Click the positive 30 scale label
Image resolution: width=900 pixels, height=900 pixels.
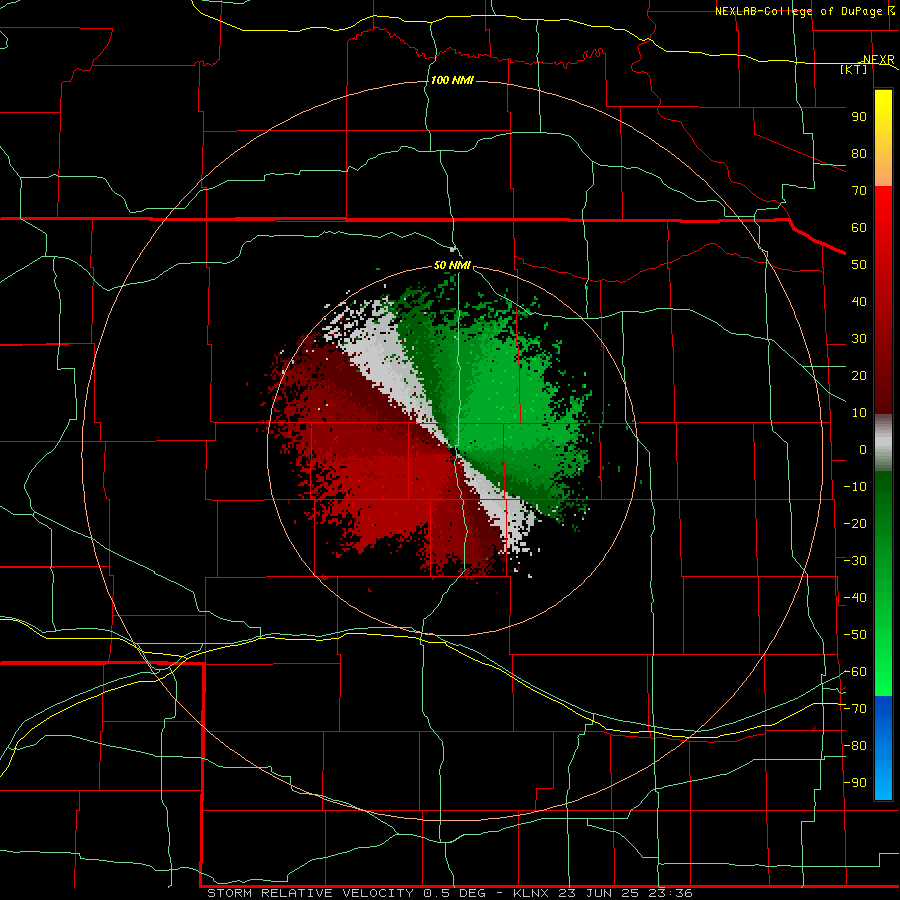tap(859, 339)
